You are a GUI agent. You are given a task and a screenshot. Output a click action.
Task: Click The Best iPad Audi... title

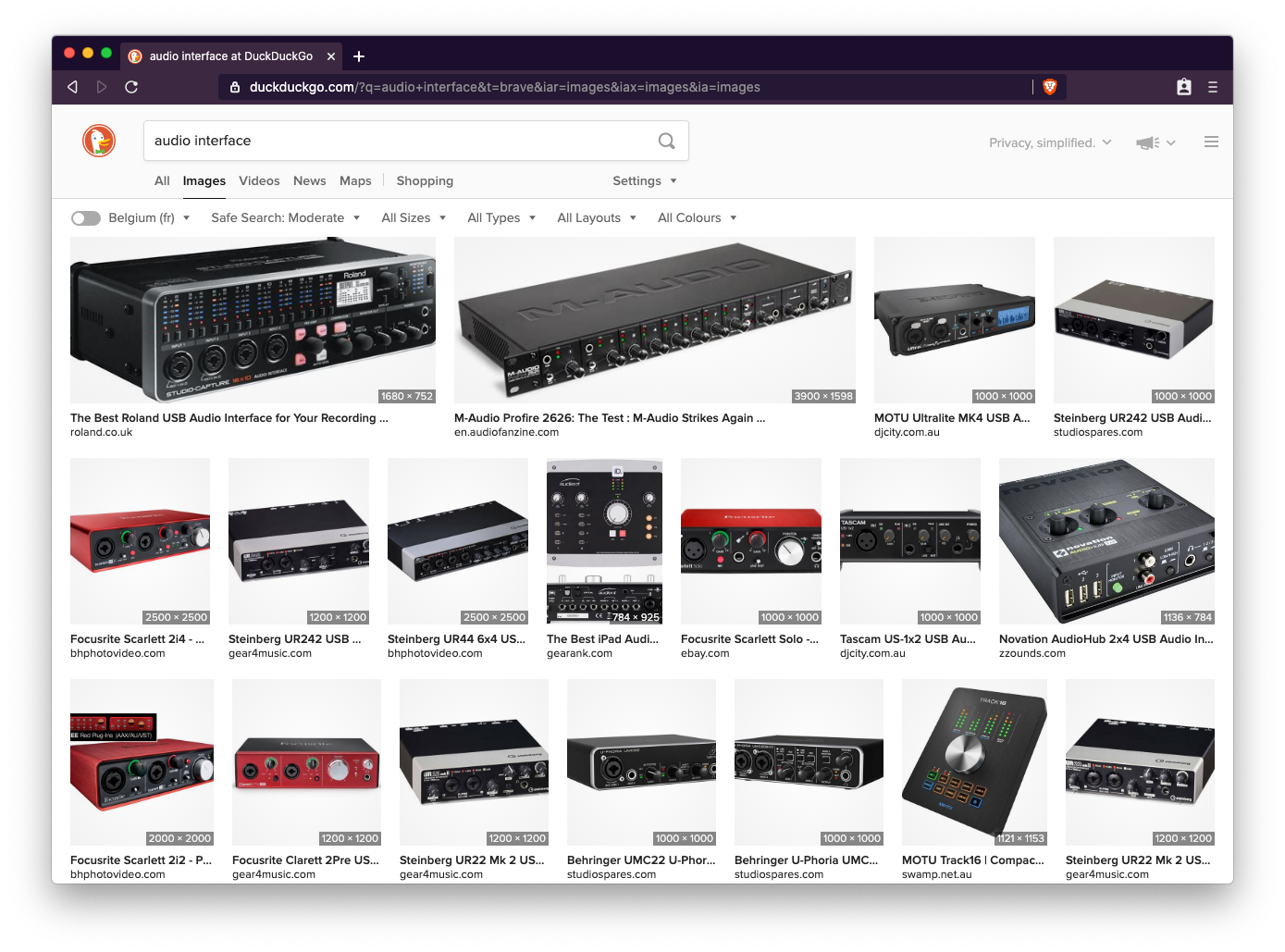[603, 639]
